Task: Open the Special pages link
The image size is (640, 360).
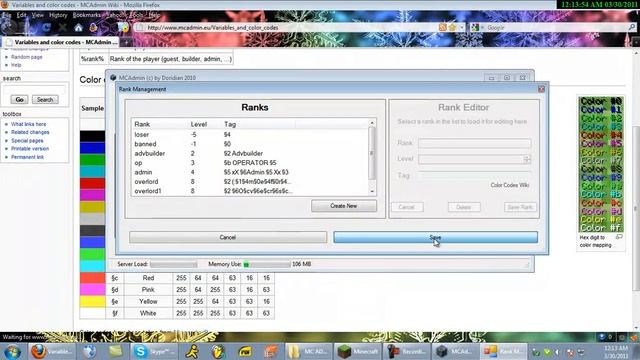Action: (x=27, y=140)
